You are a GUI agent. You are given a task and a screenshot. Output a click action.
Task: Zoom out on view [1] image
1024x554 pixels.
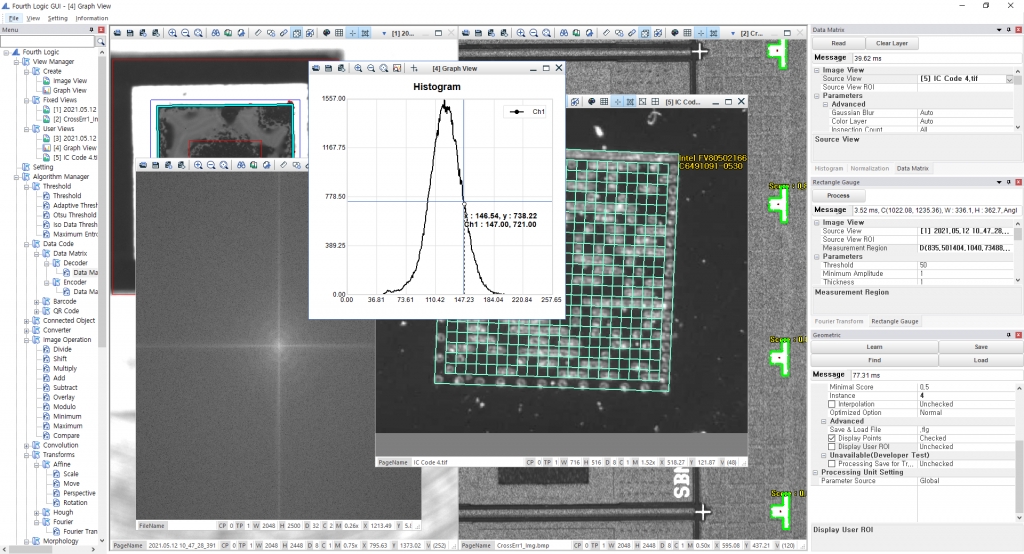(x=185, y=33)
